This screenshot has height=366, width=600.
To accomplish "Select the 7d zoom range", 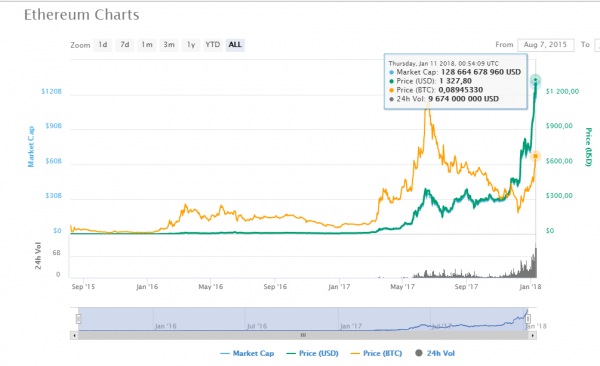I will click(x=125, y=45).
